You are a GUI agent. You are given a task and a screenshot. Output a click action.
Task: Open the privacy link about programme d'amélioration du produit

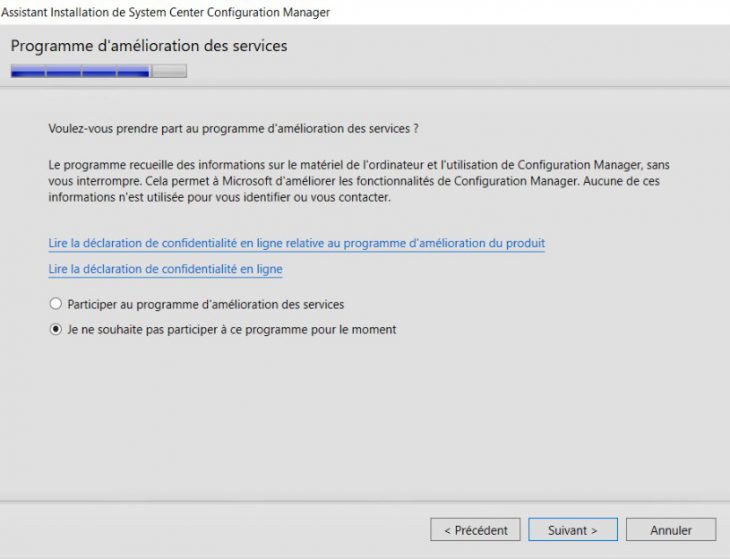point(296,243)
